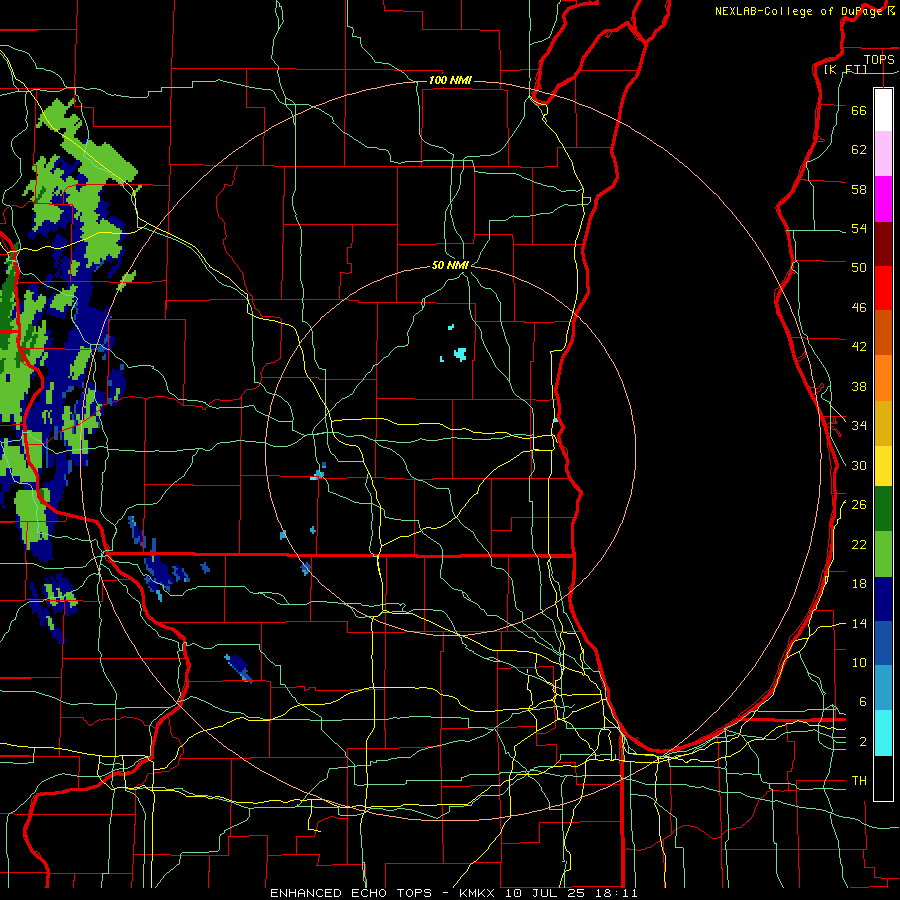Click the '50' legend value
The image size is (900, 900).
[x=859, y=268]
